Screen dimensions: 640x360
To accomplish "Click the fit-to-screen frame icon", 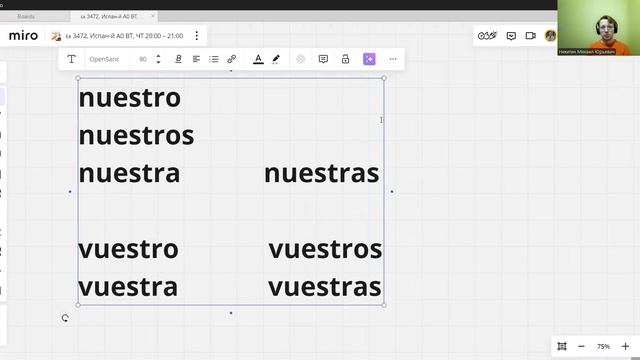I will 562,346.
